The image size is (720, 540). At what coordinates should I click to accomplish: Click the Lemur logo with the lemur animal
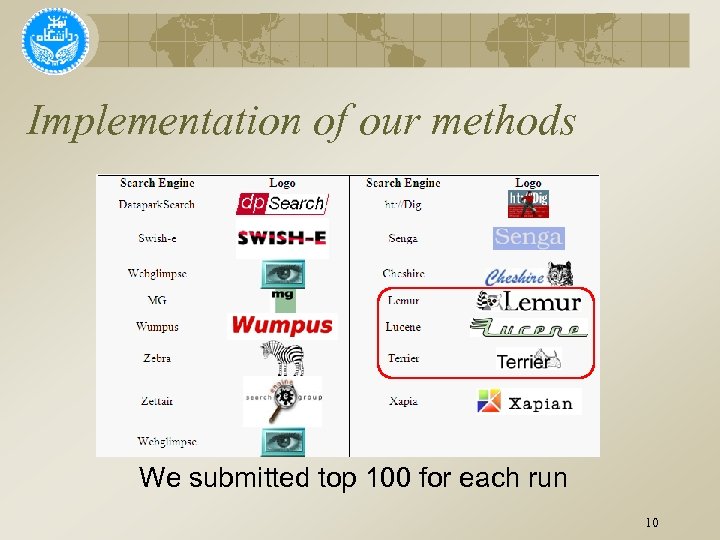coord(529,302)
